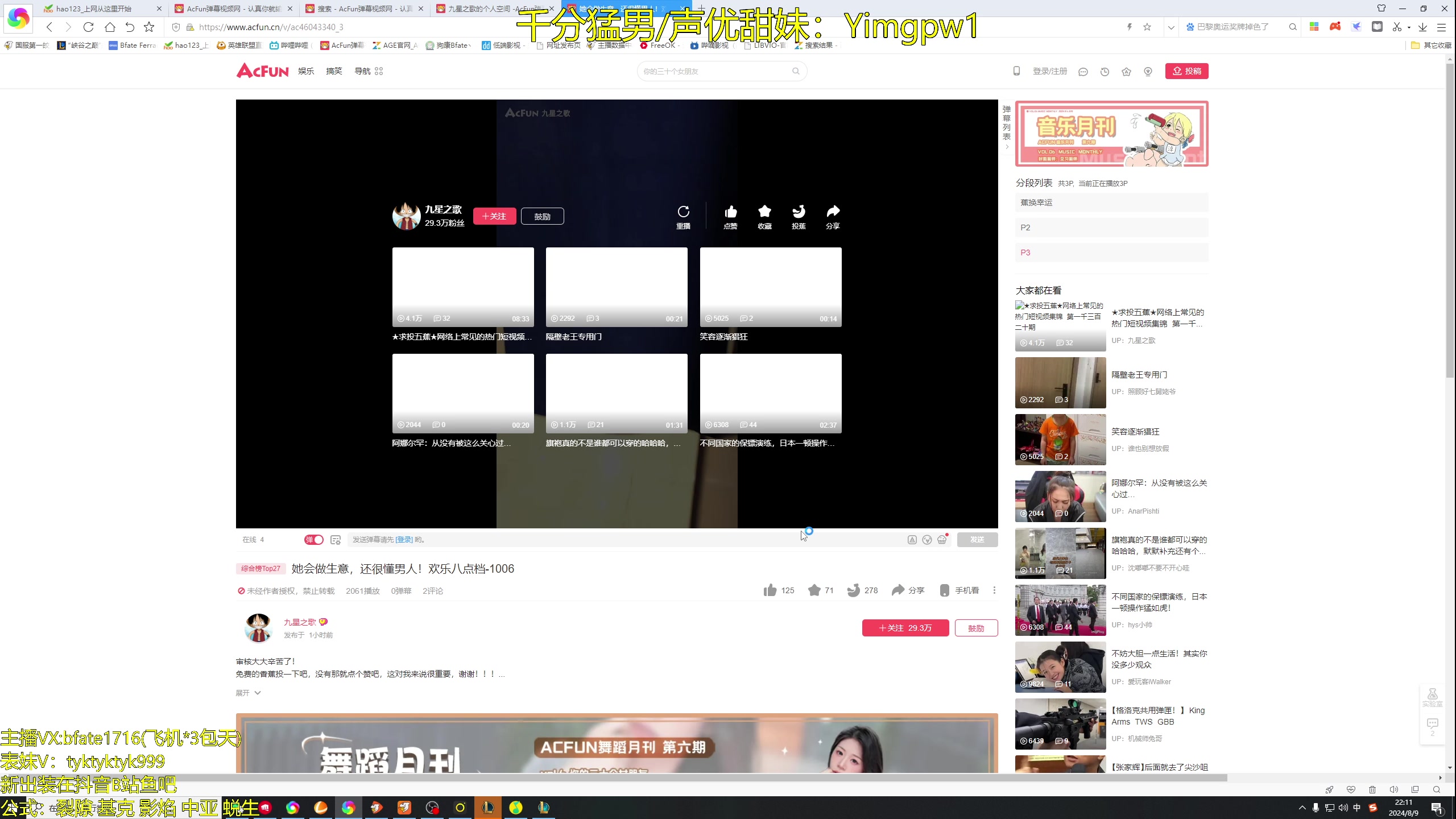Open the creator lightbulb icon in header
Viewport: 1456px width, 819px height.
click(1148, 72)
